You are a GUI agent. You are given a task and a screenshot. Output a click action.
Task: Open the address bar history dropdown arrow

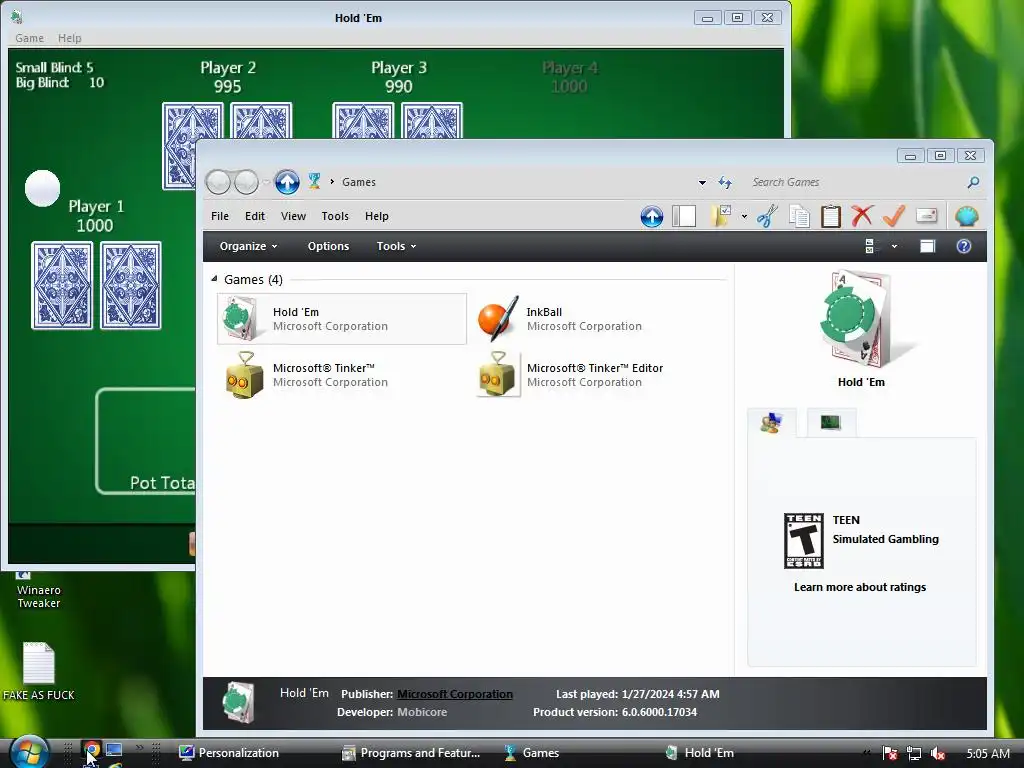[x=702, y=182]
